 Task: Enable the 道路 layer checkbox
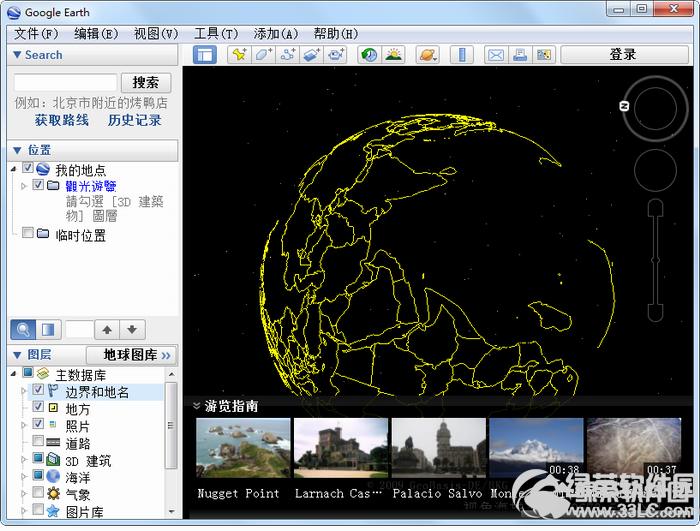pos(38,441)
